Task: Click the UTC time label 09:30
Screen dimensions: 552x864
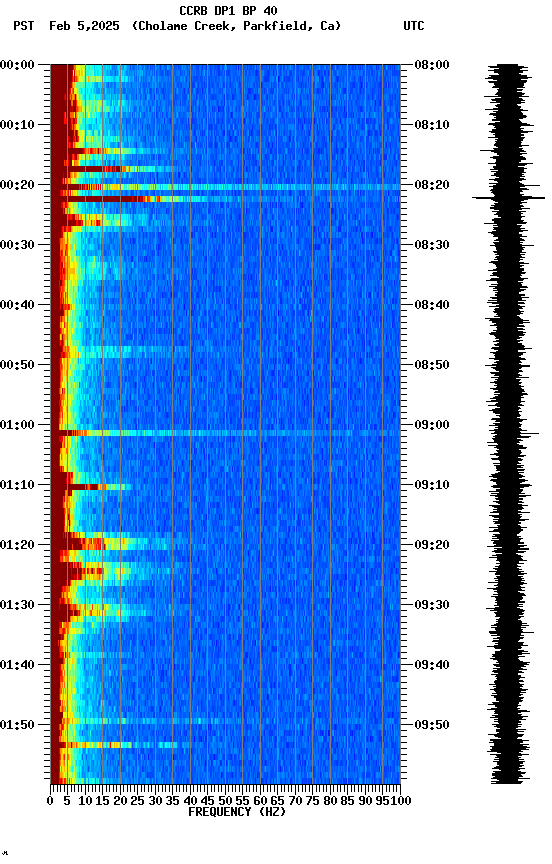Action: click(x=432, y=605)
